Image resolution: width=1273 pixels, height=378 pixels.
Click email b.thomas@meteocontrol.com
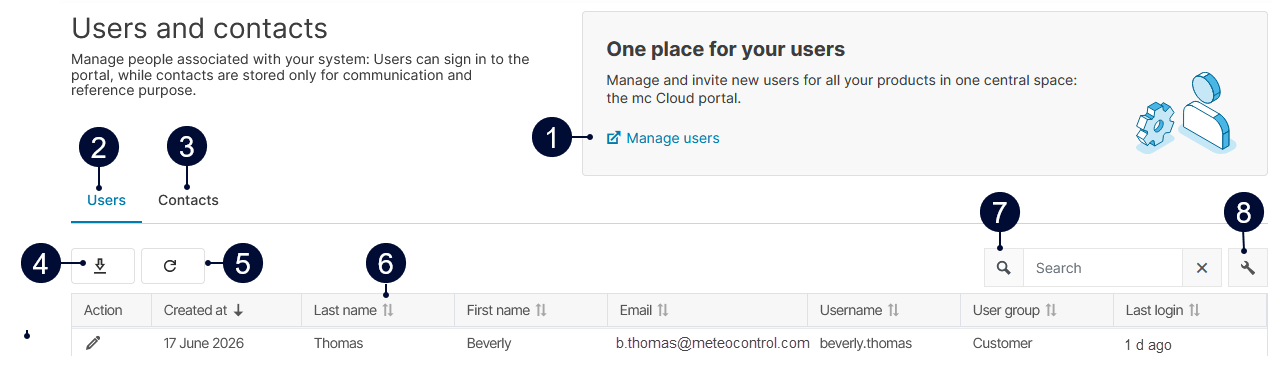pyautogui.click(x=714, y=343)
